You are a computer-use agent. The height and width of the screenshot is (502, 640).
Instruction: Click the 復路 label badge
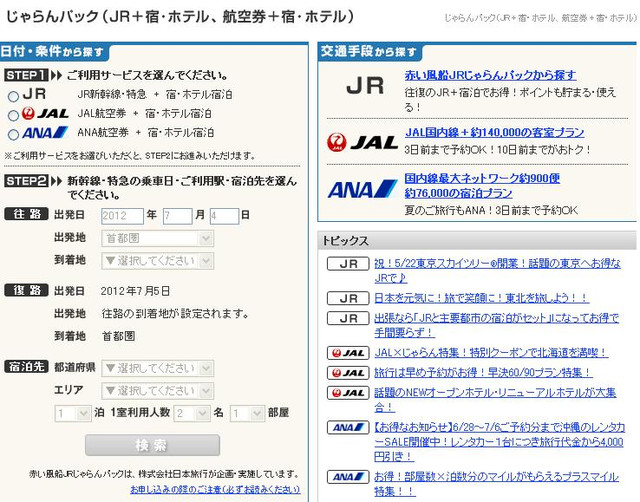click(27, 290)
